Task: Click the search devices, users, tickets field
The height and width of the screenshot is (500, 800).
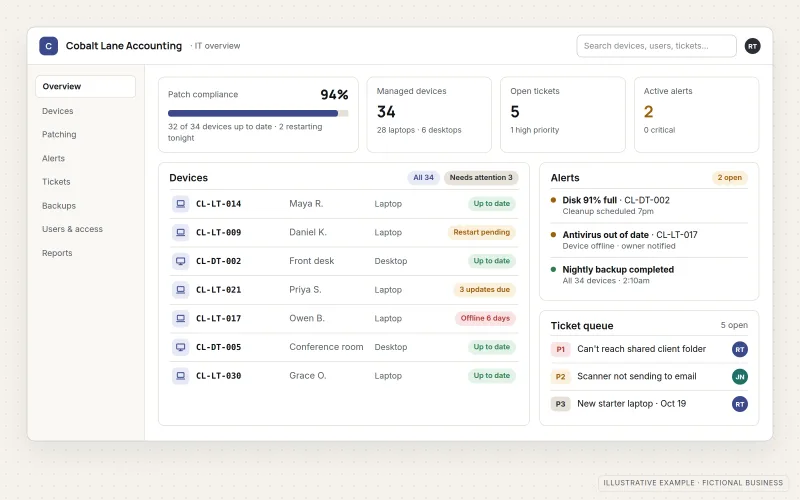Action: [x=656, y=46]
